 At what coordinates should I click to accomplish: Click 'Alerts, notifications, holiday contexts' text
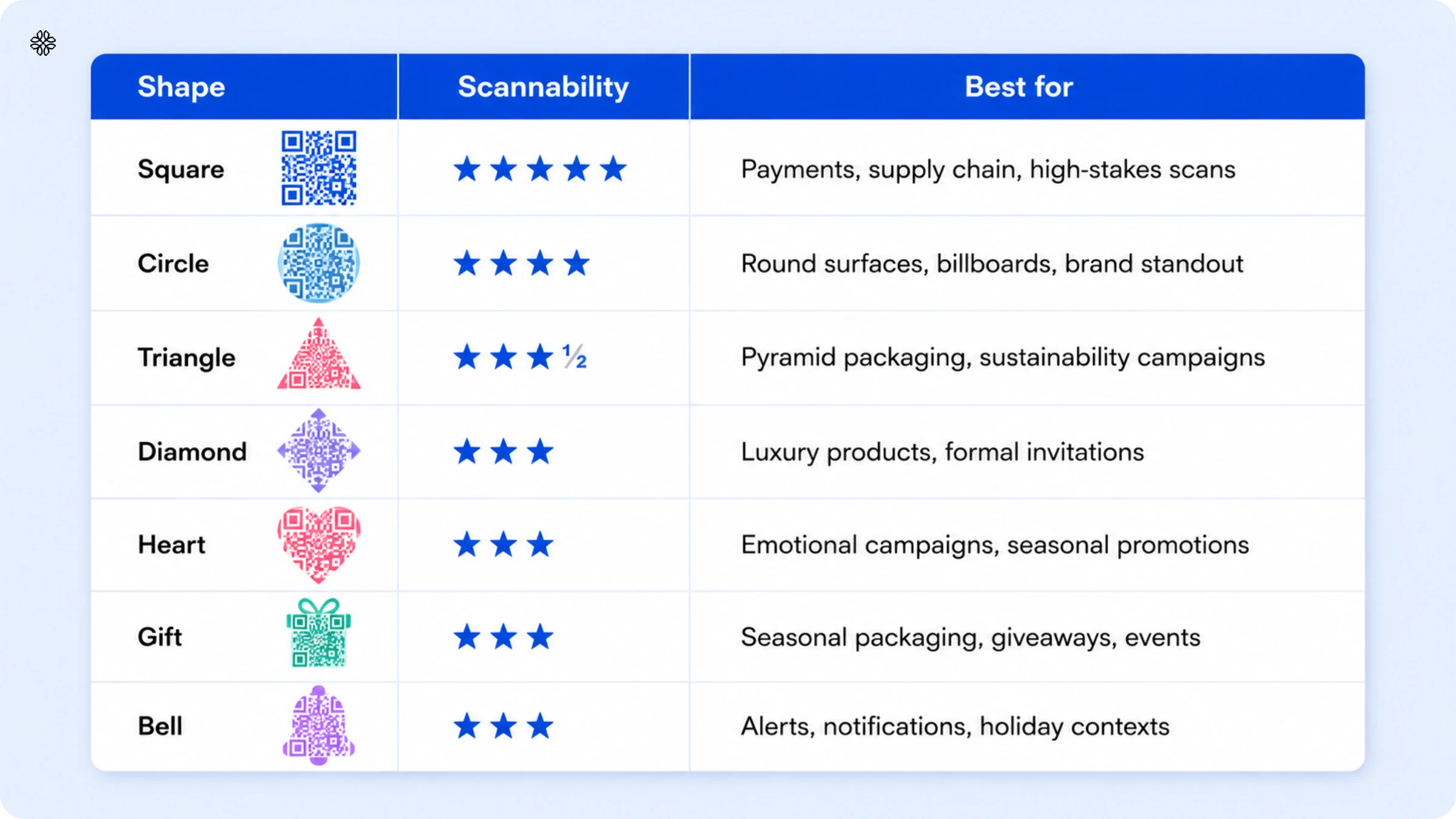point(955,727)
